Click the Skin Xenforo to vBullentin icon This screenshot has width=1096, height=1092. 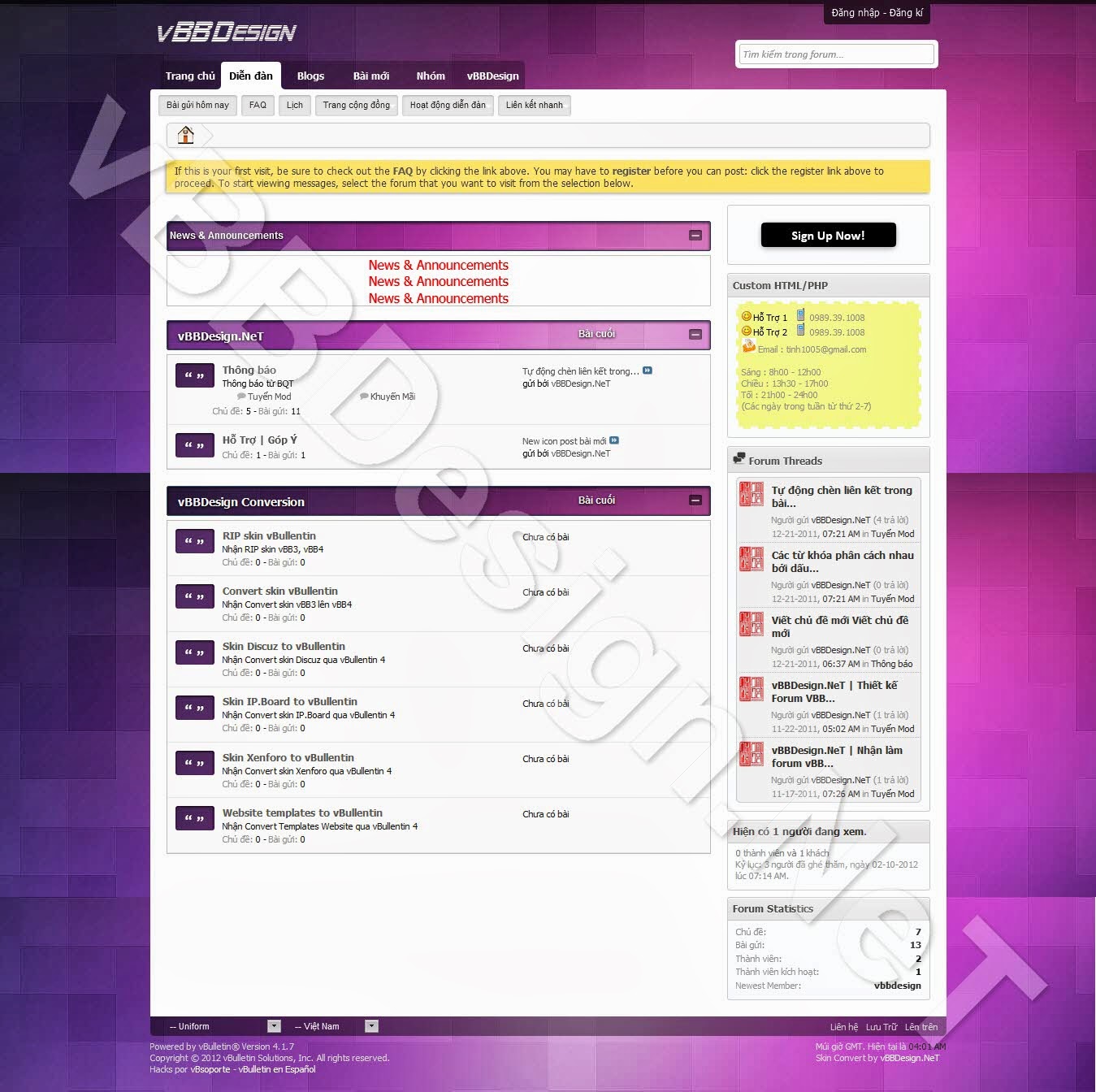tap(195, 763)
